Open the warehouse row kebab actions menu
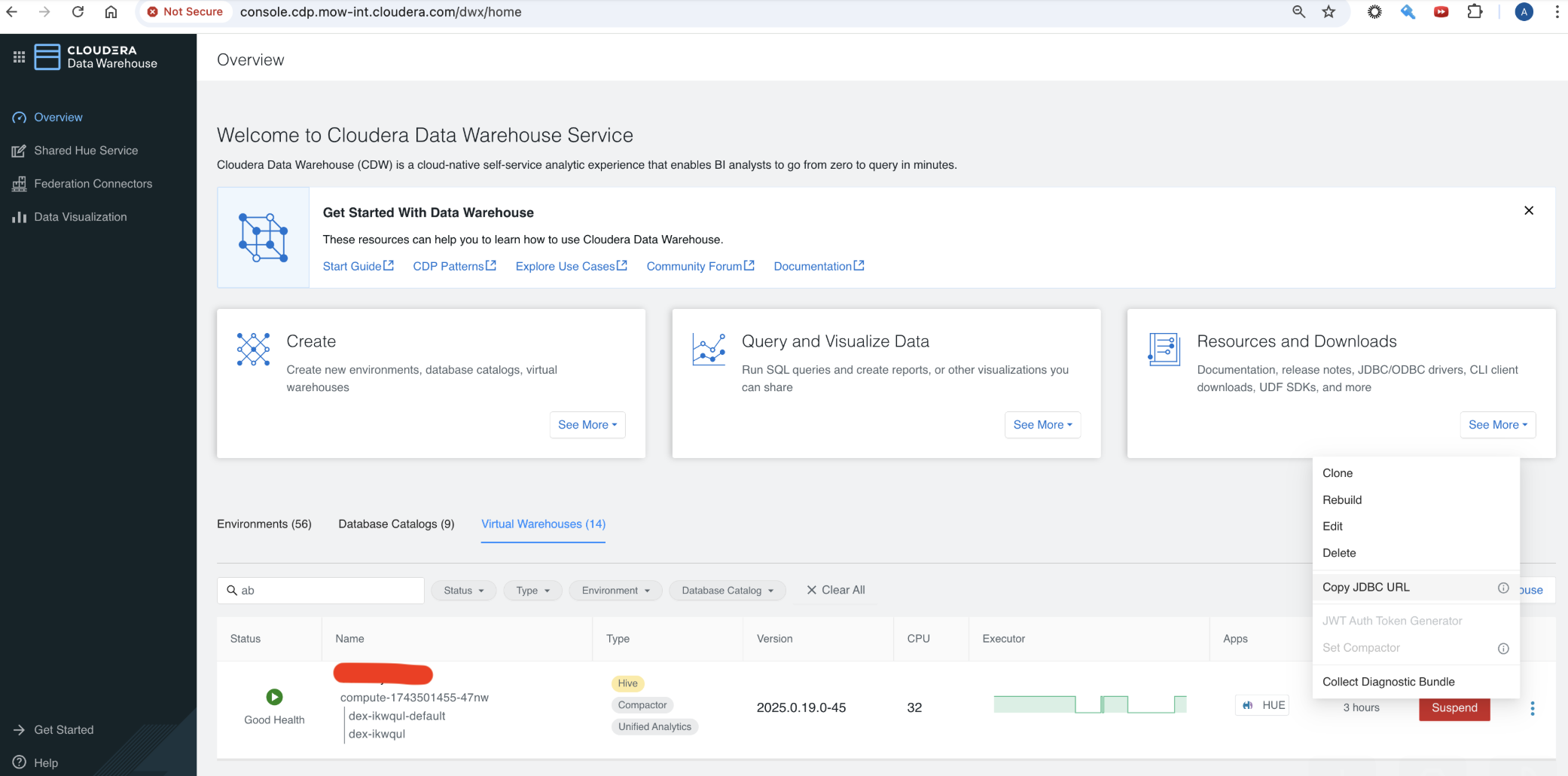 tap(1532, 708)
